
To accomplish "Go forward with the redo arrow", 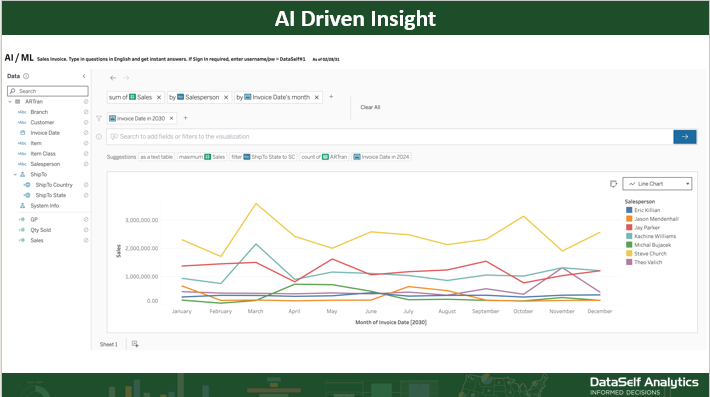I will pyautogui.click(x=126, y=78).
